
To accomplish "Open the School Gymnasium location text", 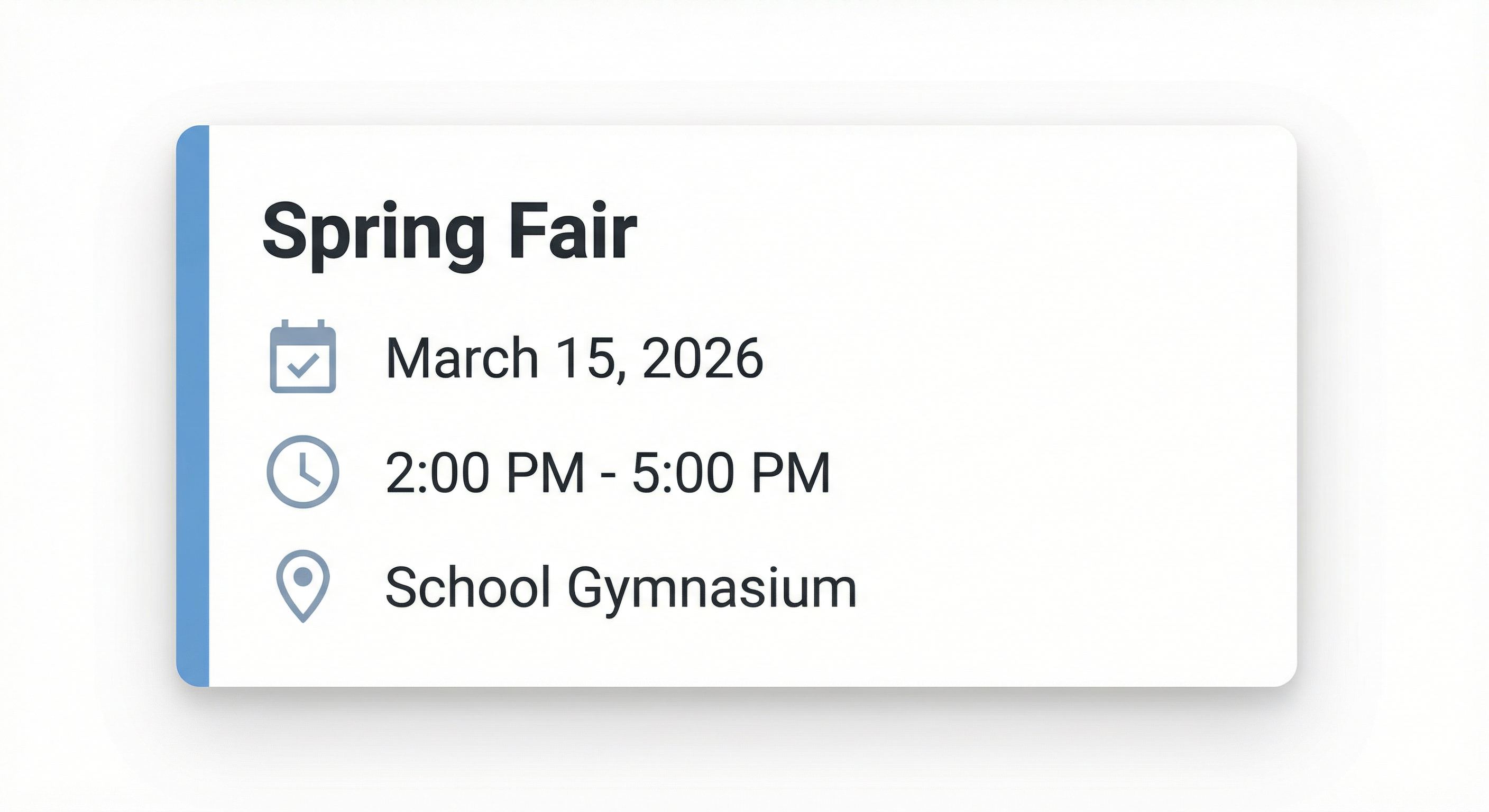I will click(620, 588).
